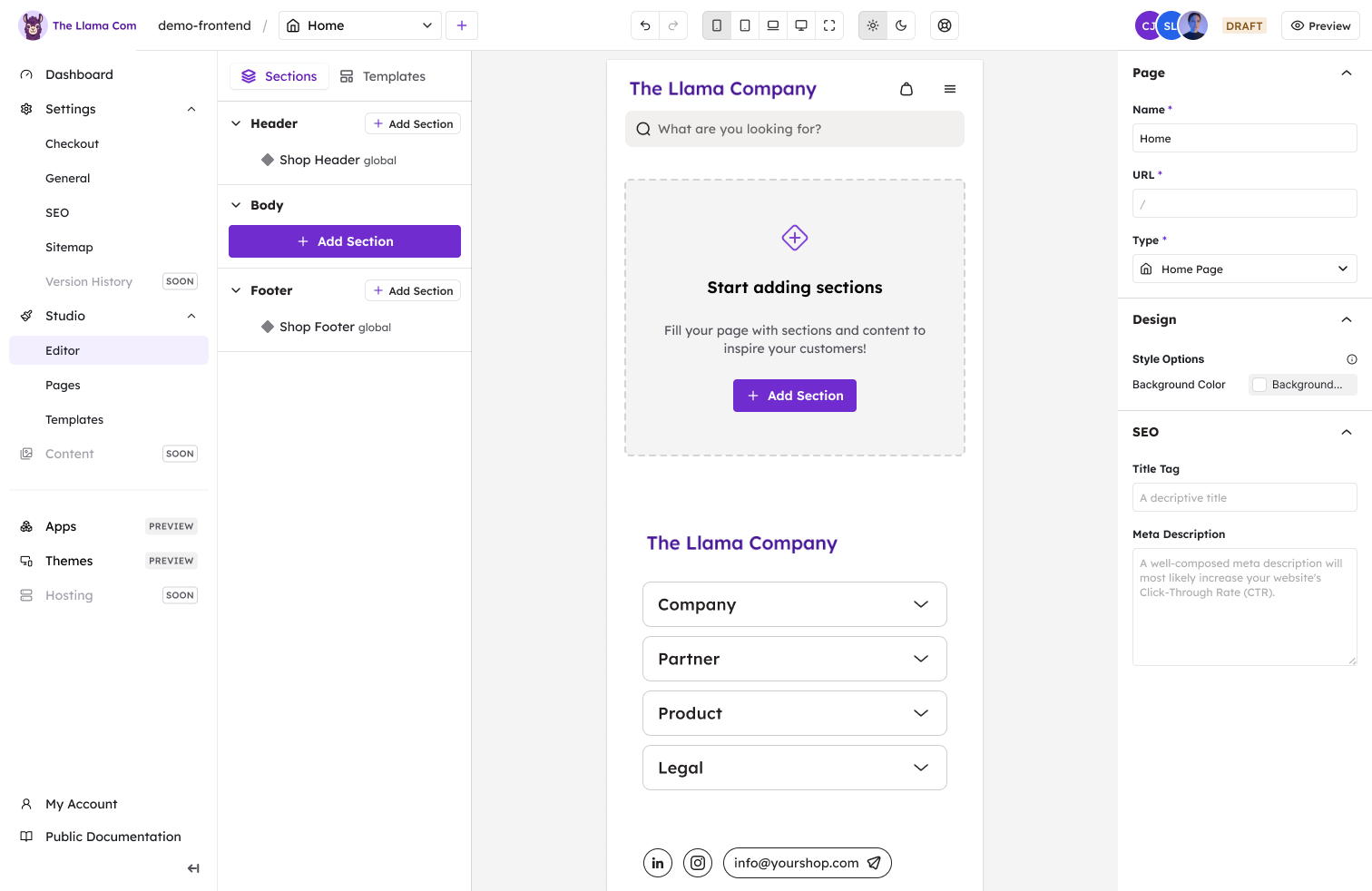Open the lifebuoy help icon
The width and height of the screenshot is (1372, 891).
(945, 25)
